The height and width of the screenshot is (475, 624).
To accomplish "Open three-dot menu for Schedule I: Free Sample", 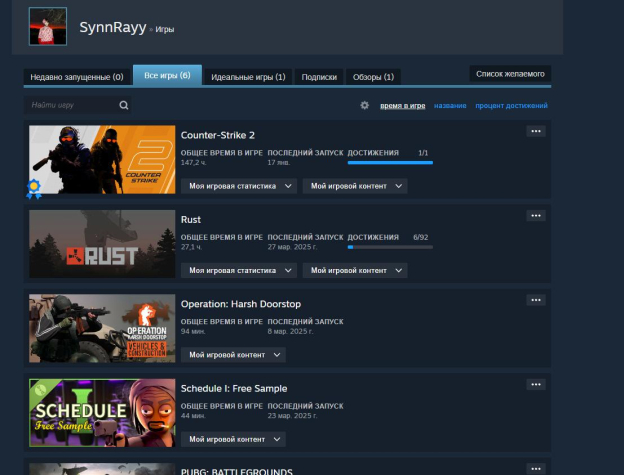I will pyautogui.click(x=536, y=383).
